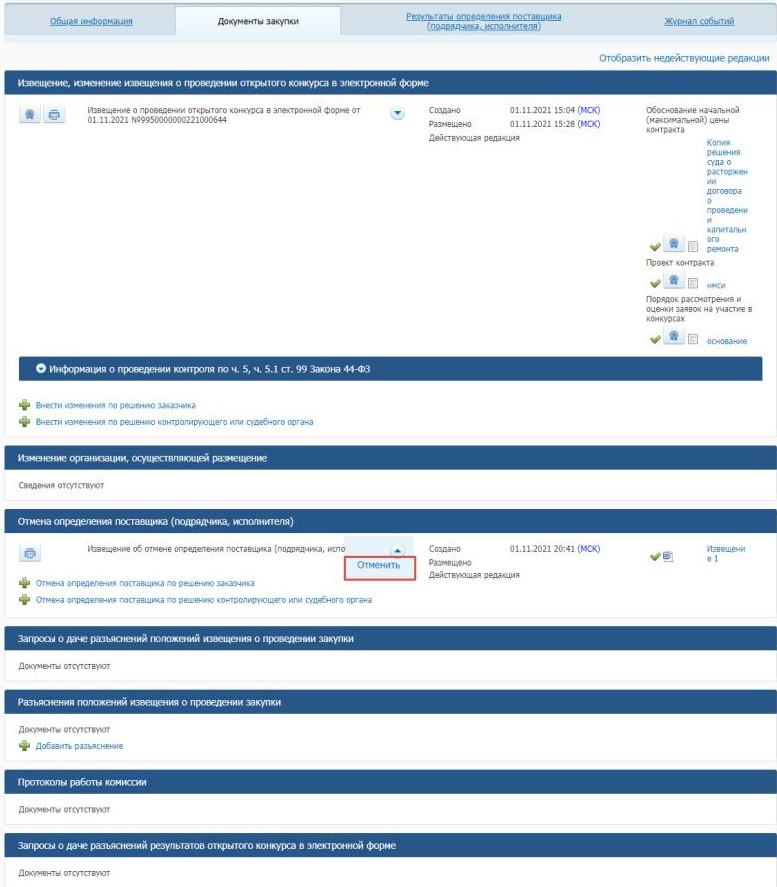Click Отмена определения поставщика section header

tap(390, 521)
